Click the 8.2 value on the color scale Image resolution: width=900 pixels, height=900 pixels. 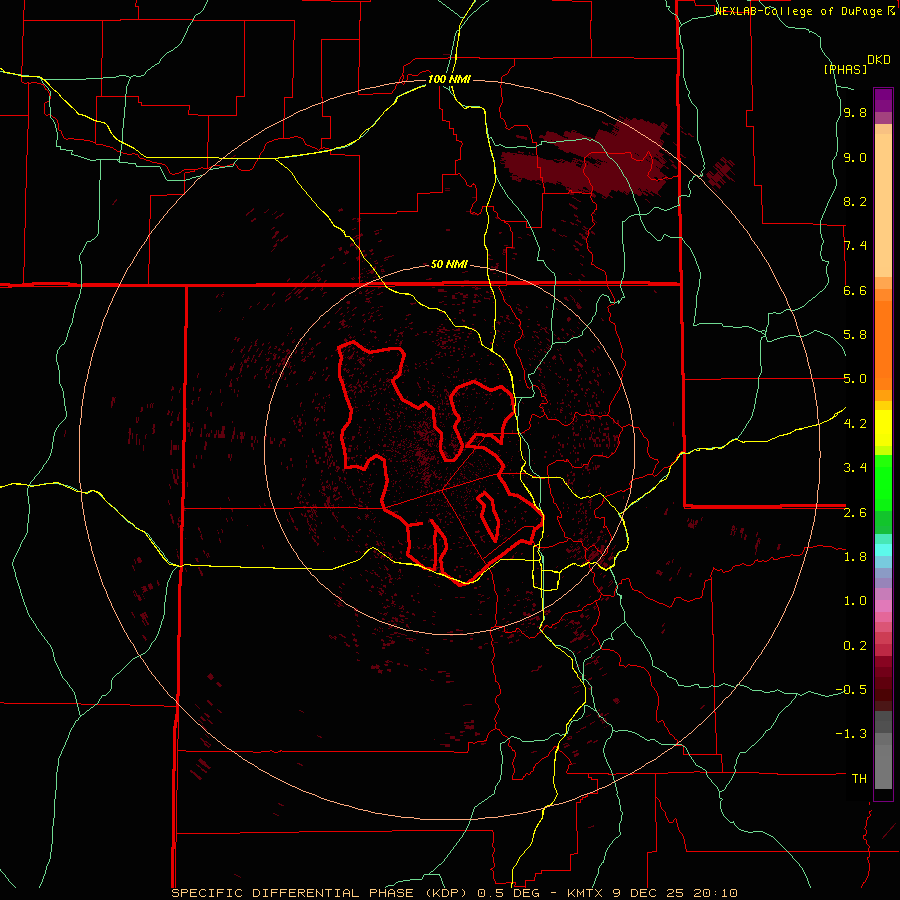[x=855, y=201]
